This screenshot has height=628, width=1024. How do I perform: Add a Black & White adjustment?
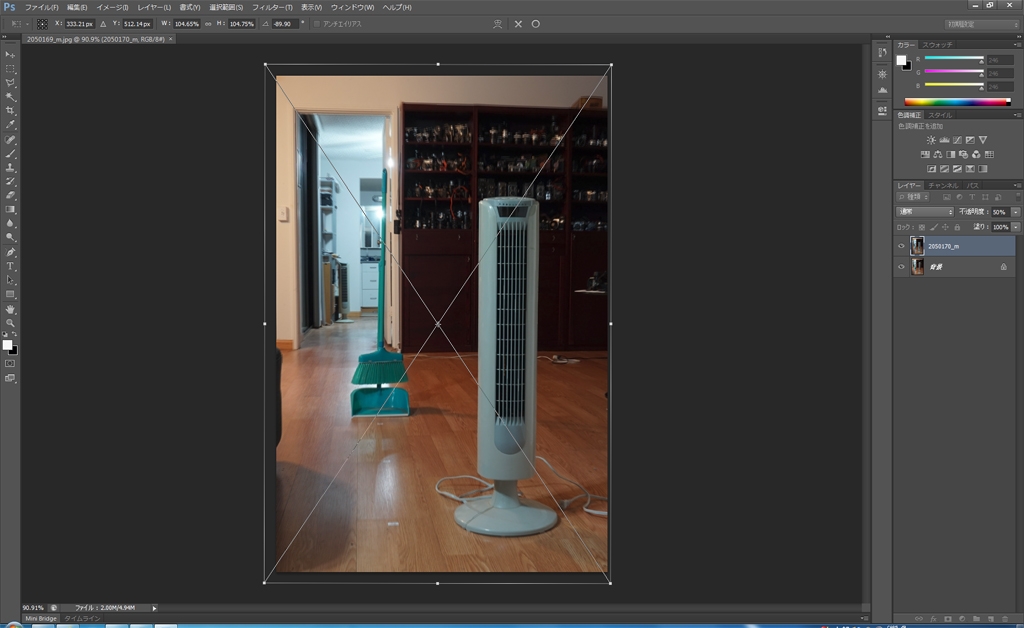coord(951,155)
